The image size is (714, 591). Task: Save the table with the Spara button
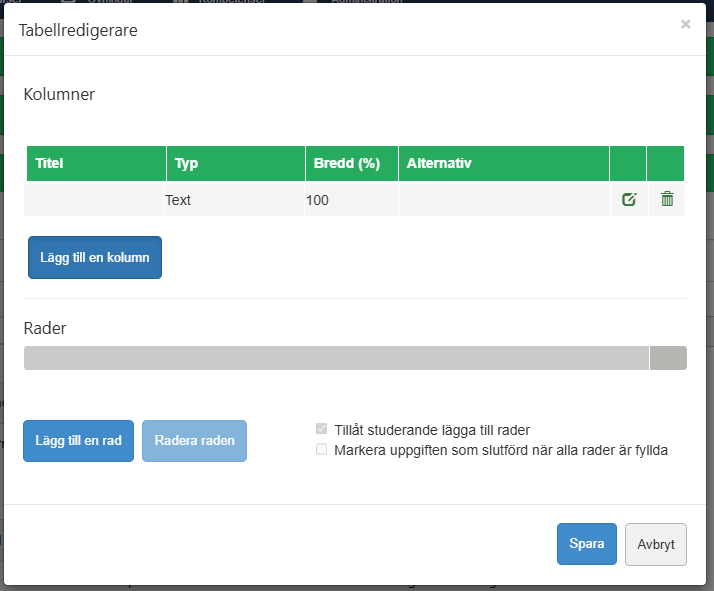586,544
